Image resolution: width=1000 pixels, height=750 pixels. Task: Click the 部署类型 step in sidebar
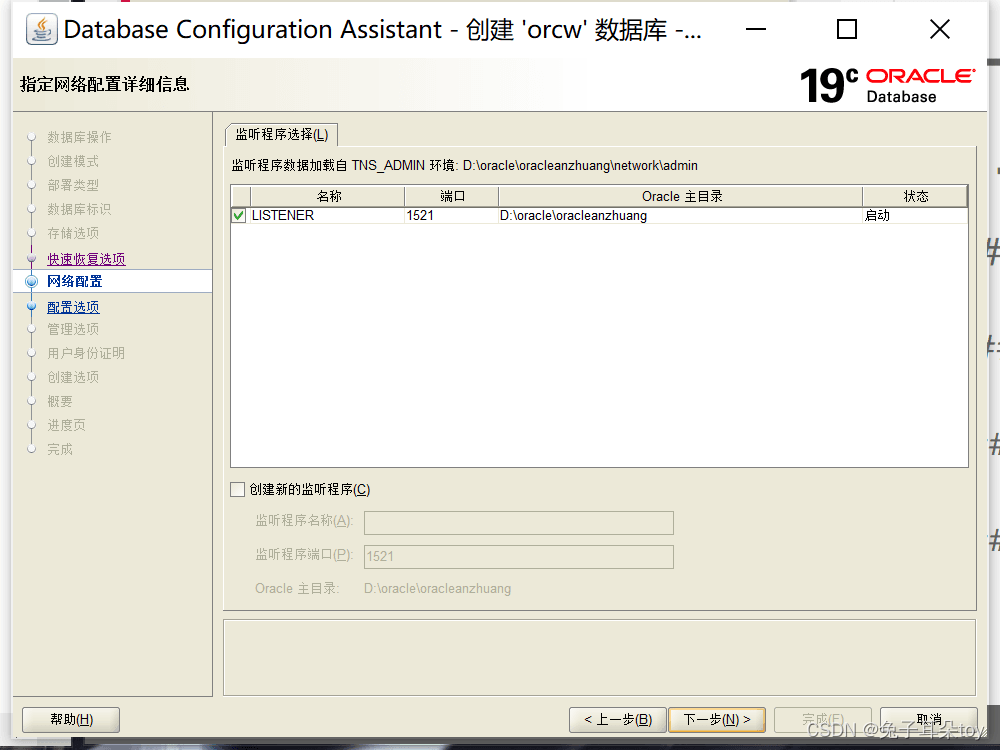73,185
